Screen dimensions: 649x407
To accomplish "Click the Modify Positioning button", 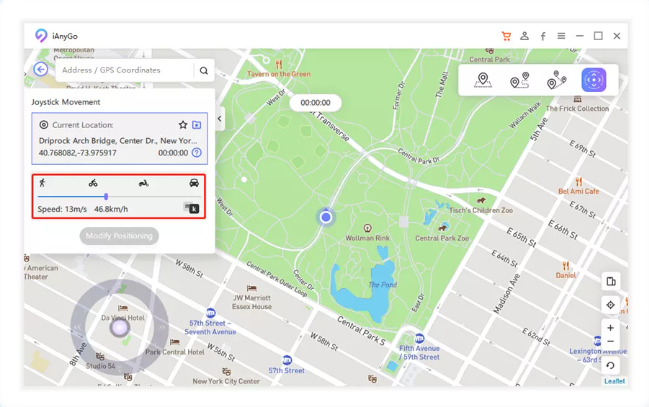I will click(119, 236).
